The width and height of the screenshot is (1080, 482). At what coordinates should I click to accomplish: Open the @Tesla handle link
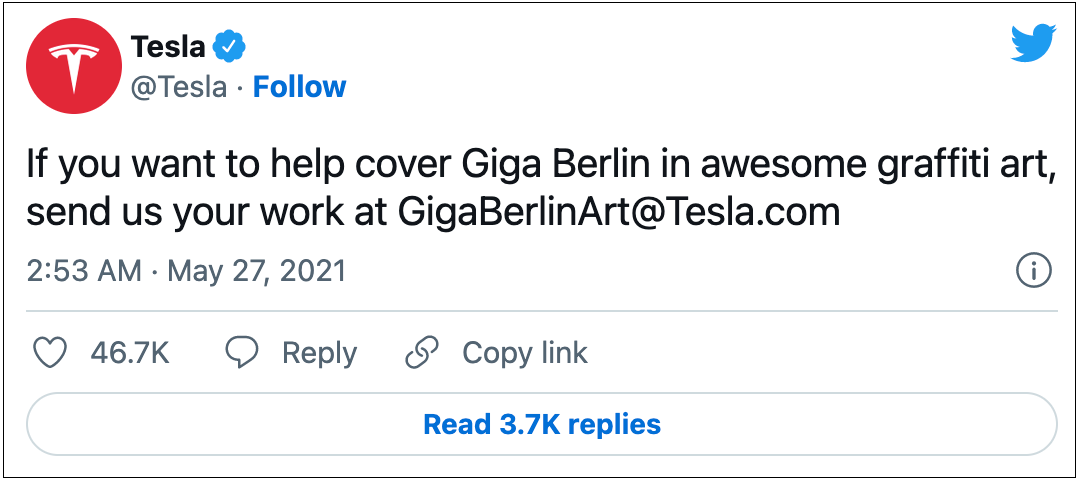coord(180,87)
